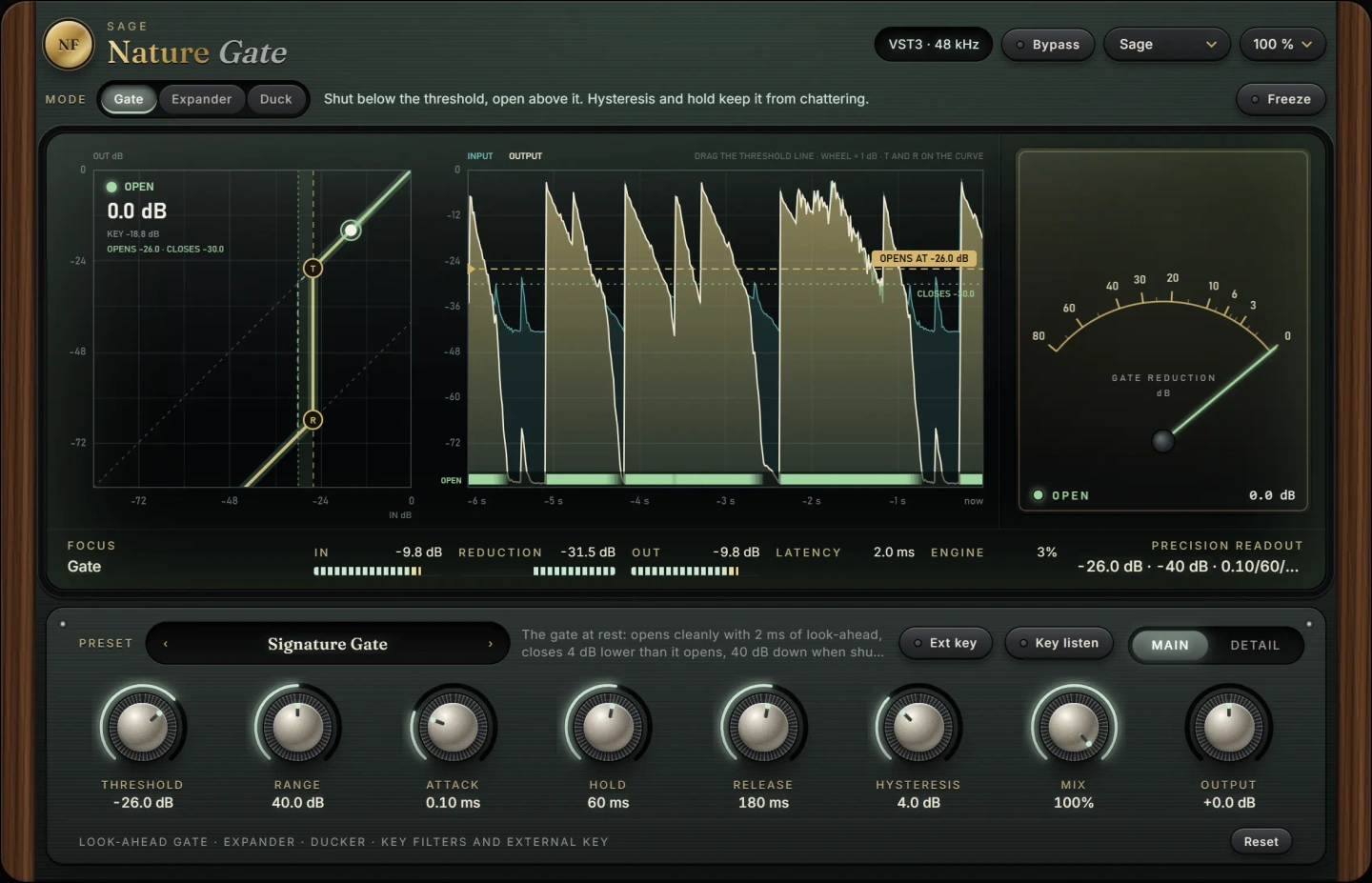Go to next preset with the right arrow

(491, 644)
